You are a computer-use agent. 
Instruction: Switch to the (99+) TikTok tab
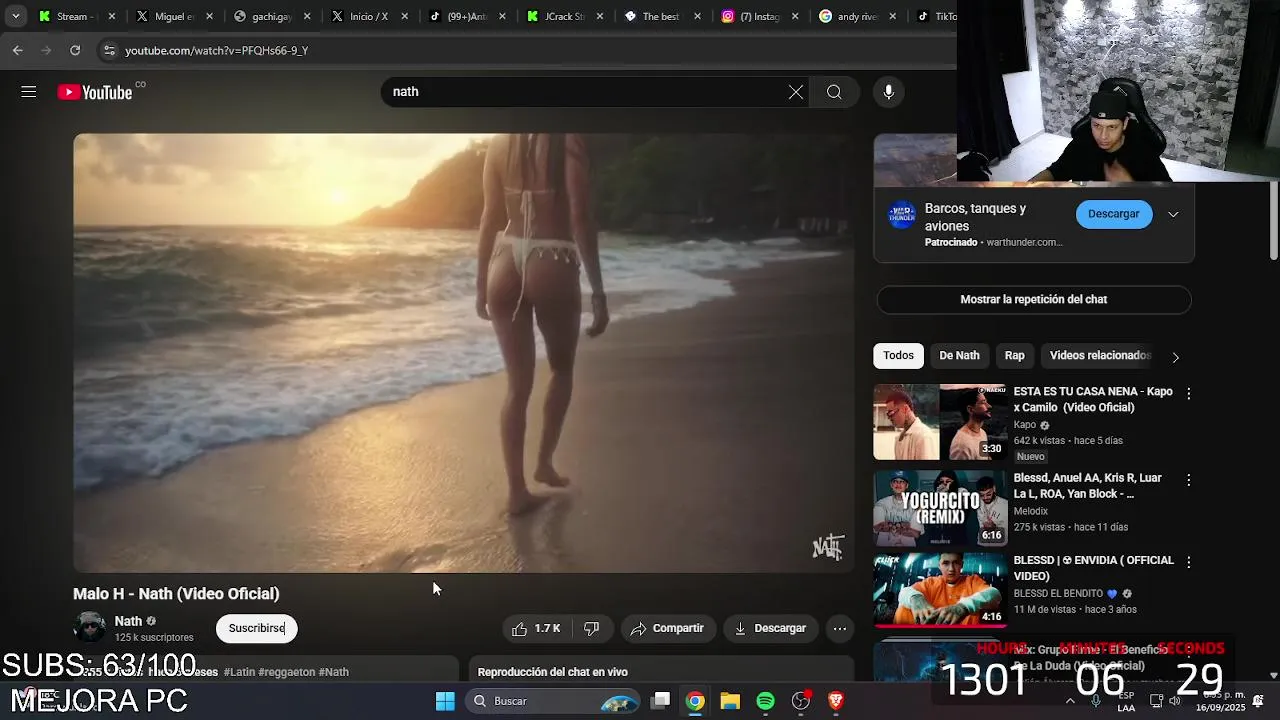tap(464, 16)
